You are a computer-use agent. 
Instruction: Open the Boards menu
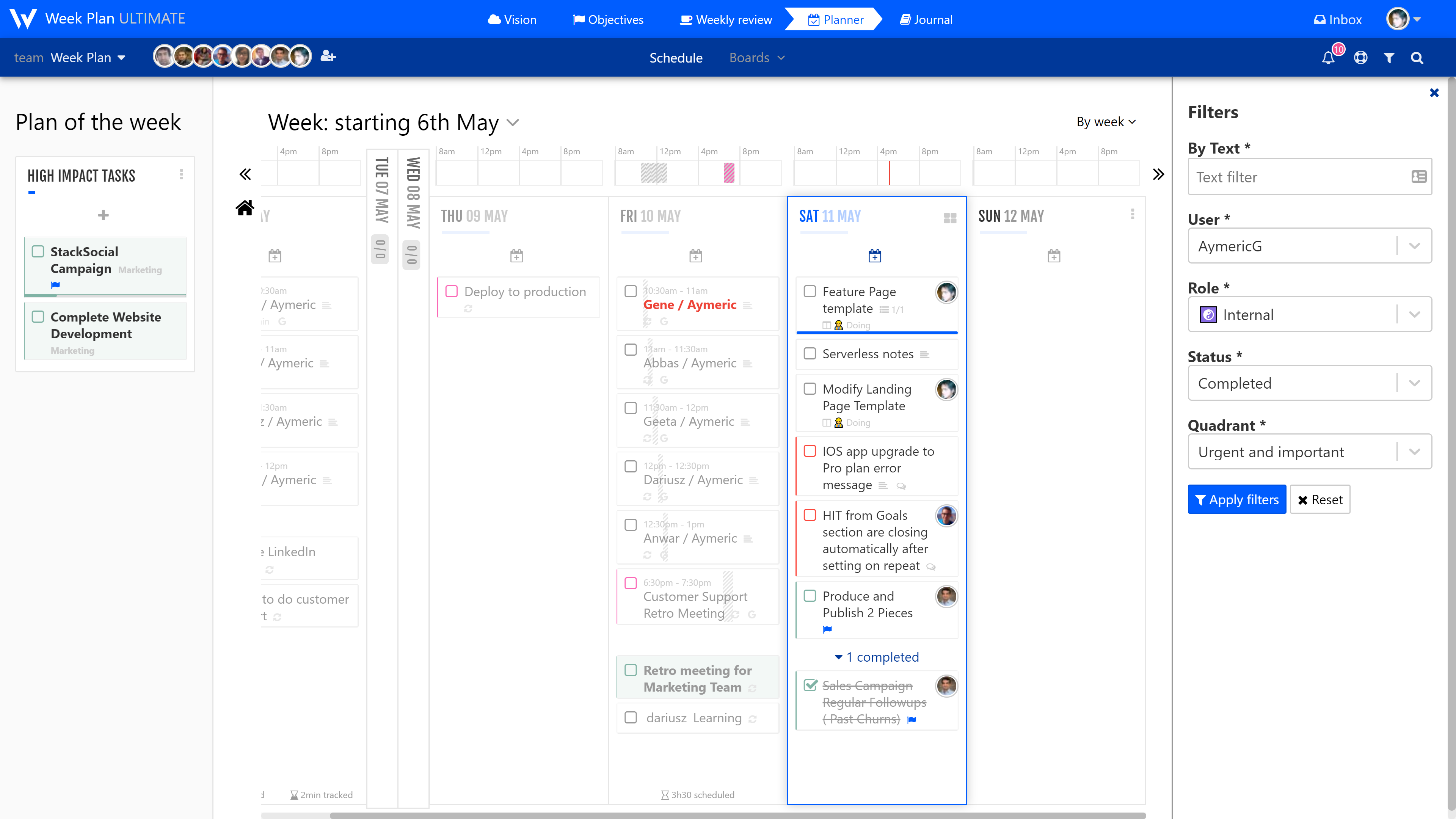(x=756, y=57)
